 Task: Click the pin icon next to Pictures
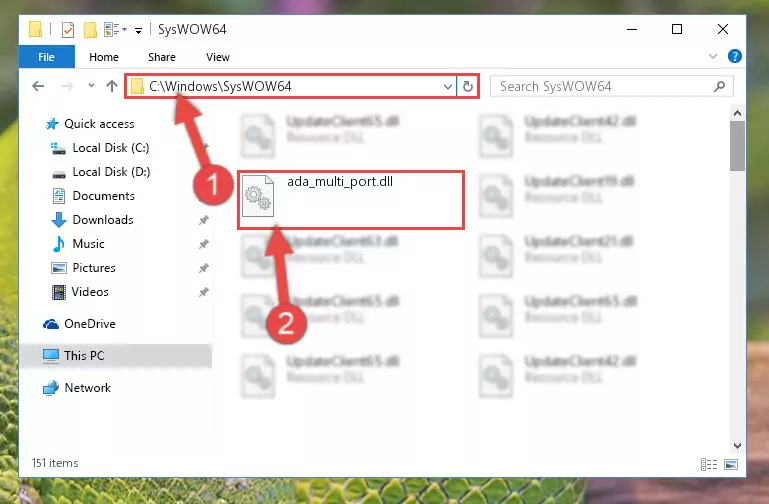pyautogui.click(x=204, y=268)
